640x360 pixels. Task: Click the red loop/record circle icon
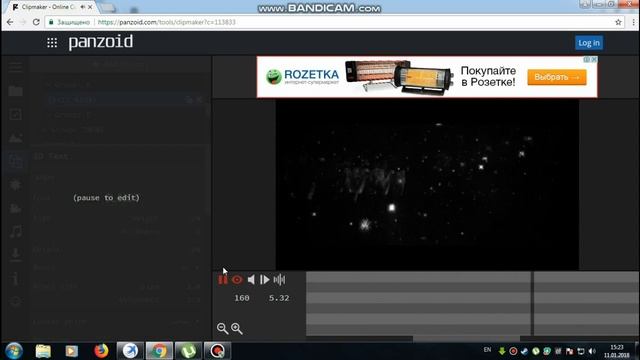(x=237, y=280)
